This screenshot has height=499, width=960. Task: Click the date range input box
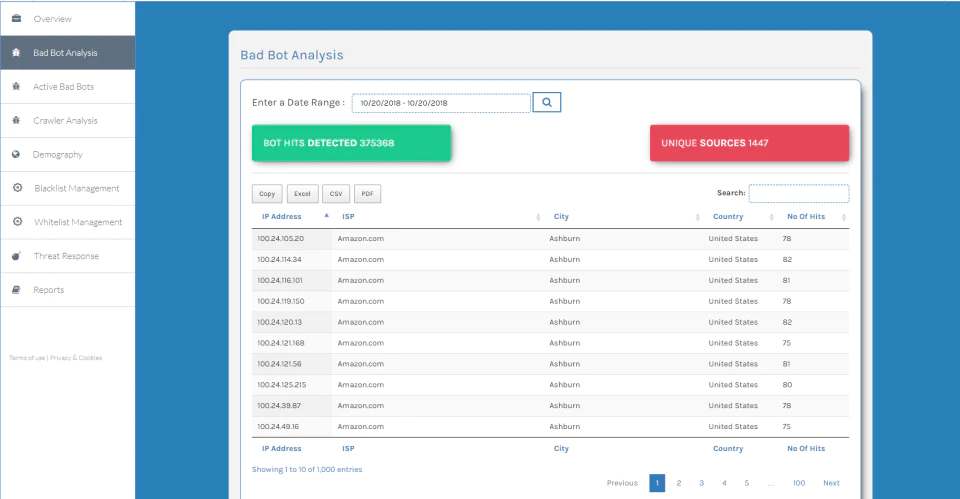441,103
